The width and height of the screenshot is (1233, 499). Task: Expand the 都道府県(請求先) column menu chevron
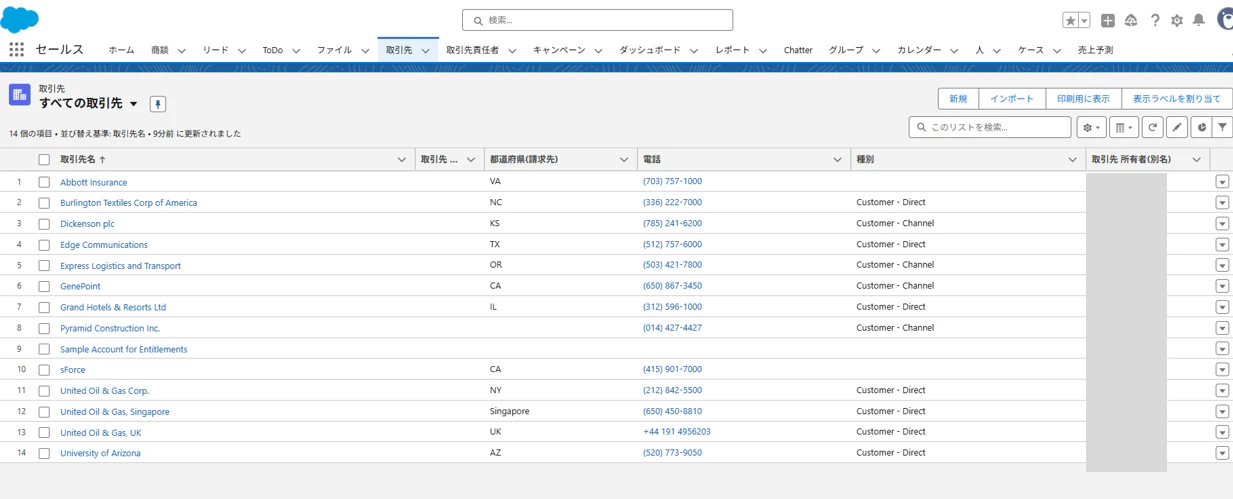624,160
